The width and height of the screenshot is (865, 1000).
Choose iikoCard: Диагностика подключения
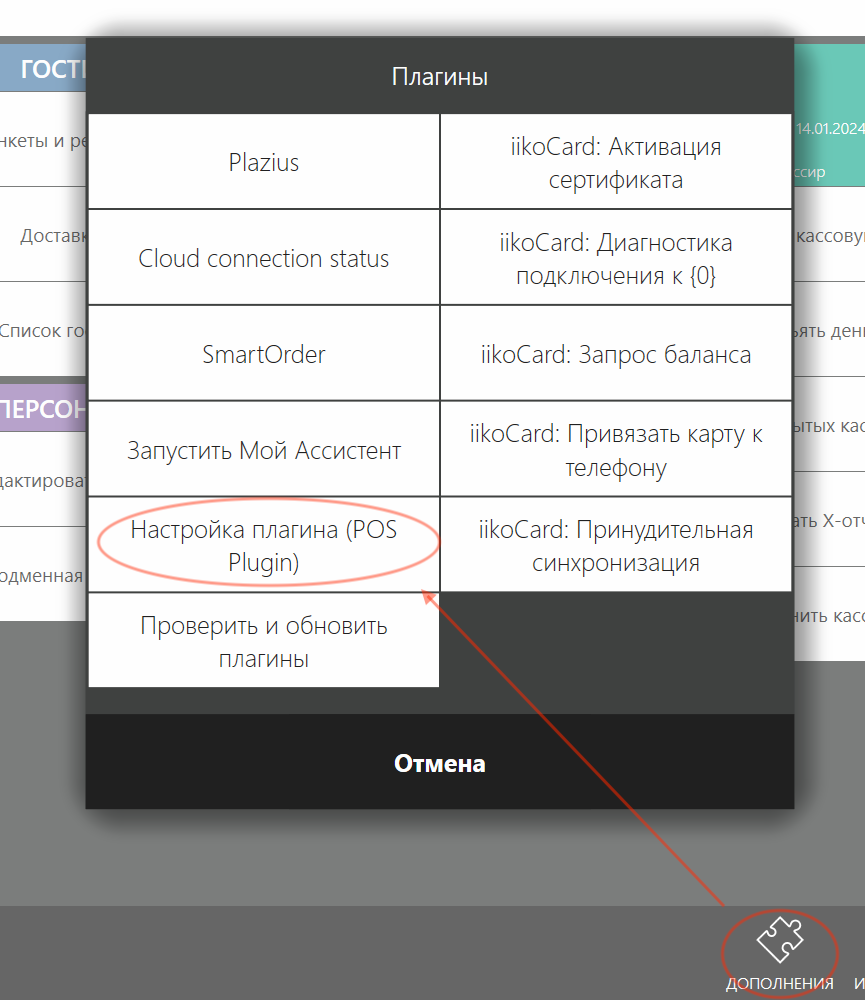[616, 258]
